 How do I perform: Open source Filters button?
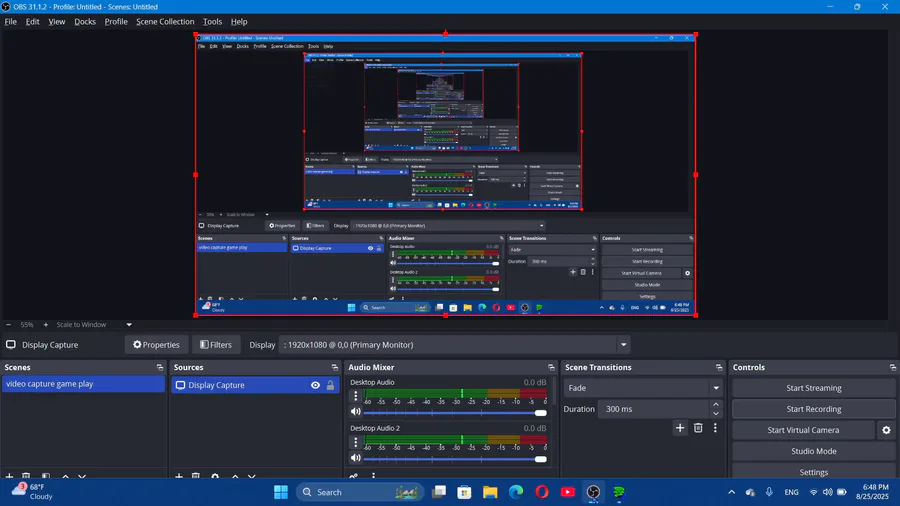(x=216, y=345)
